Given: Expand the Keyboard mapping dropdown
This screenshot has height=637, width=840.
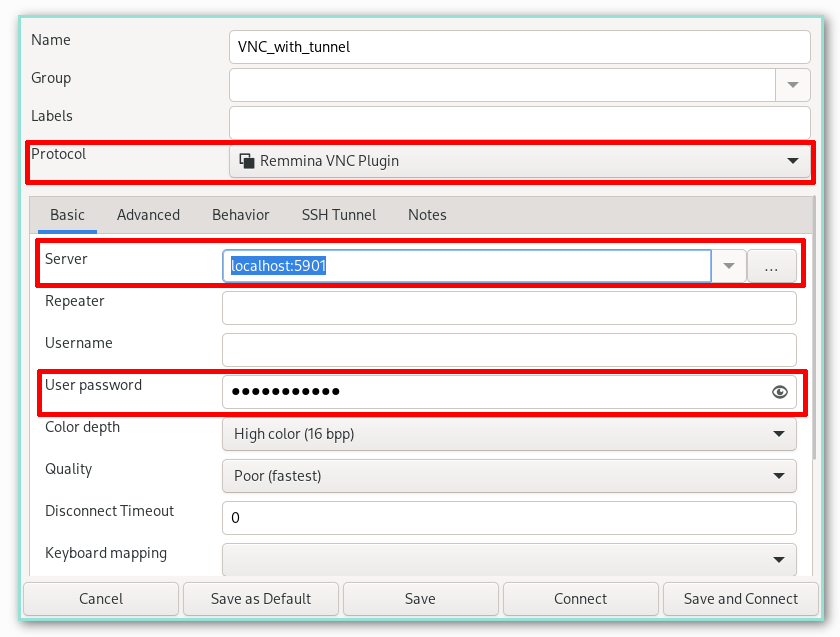Looking at the screenshot, I should 508,560.
